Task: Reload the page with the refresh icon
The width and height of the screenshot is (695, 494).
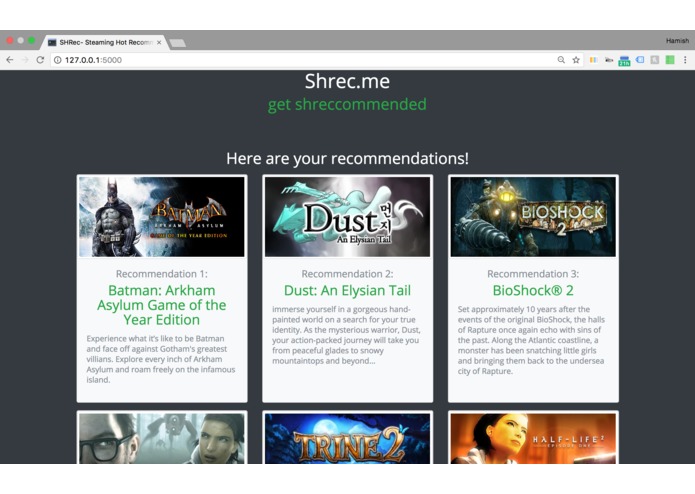Action: click(40, 60)
